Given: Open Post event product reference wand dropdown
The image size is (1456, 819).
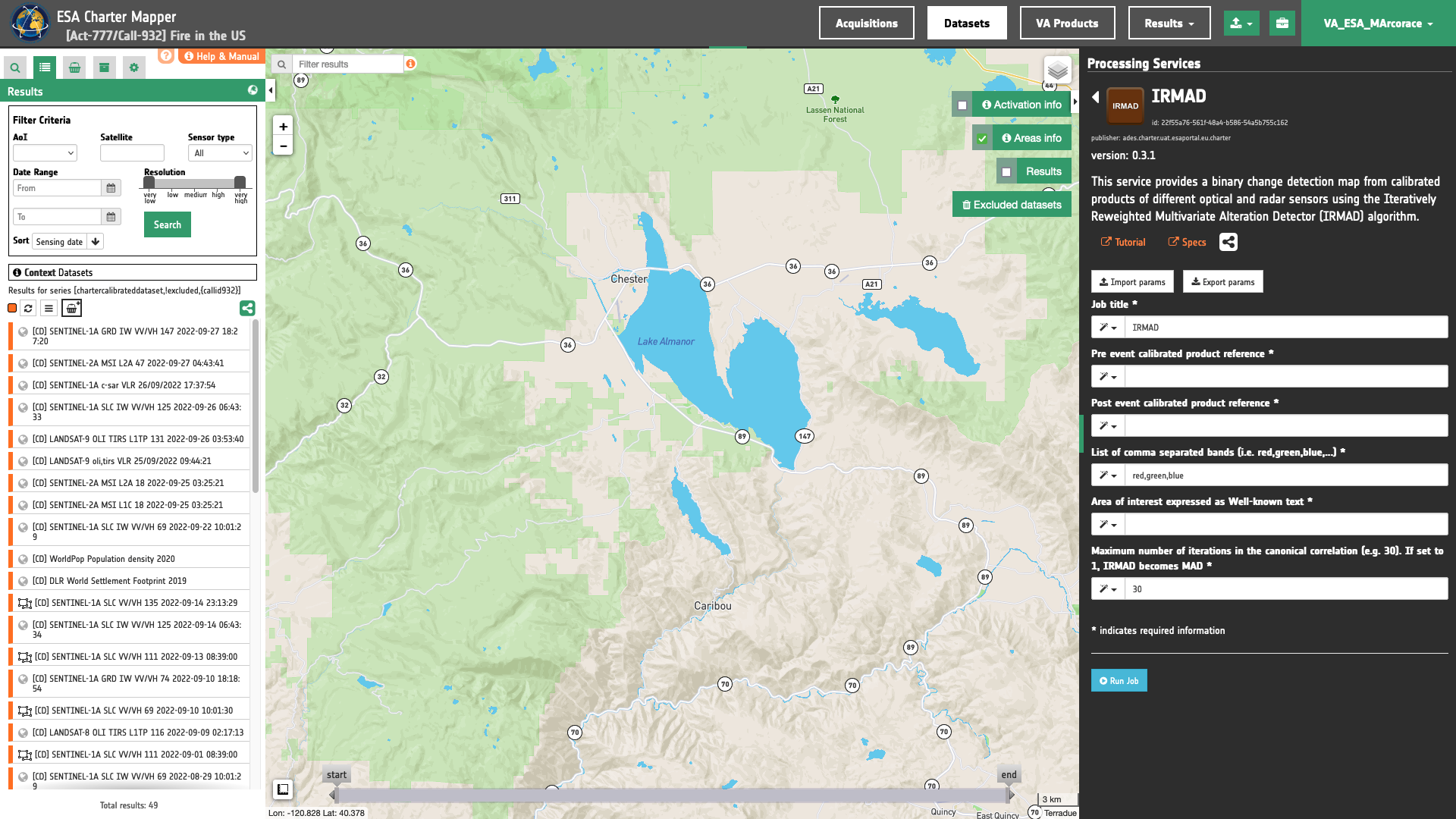Looking at the screenshot, I should (x=1108, y=426).
